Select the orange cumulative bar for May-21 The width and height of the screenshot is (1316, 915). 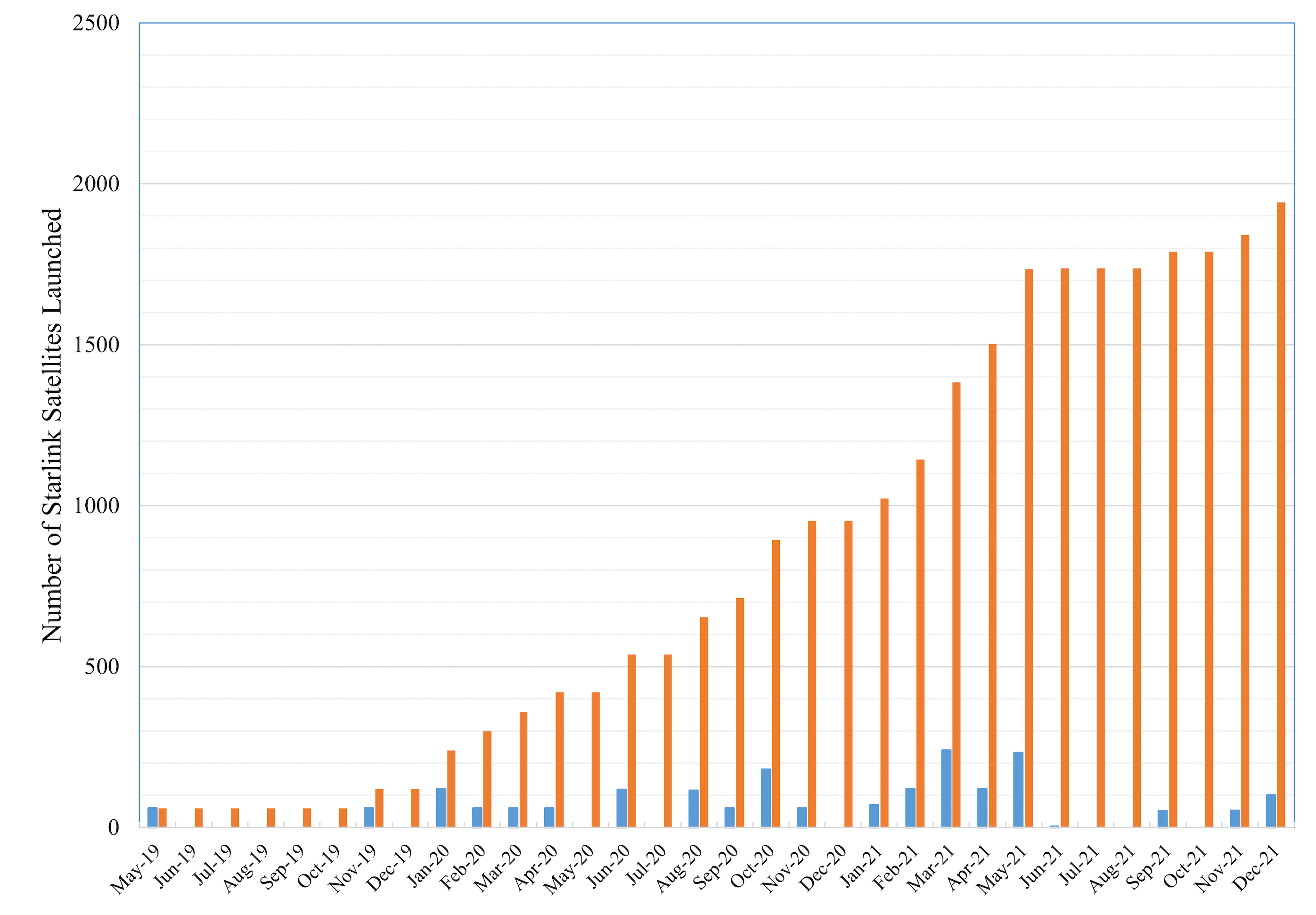1029,548
